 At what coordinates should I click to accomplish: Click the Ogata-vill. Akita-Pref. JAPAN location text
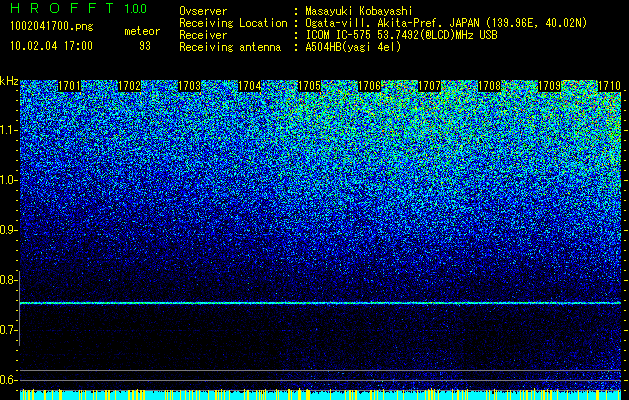(x=446, y=23)
